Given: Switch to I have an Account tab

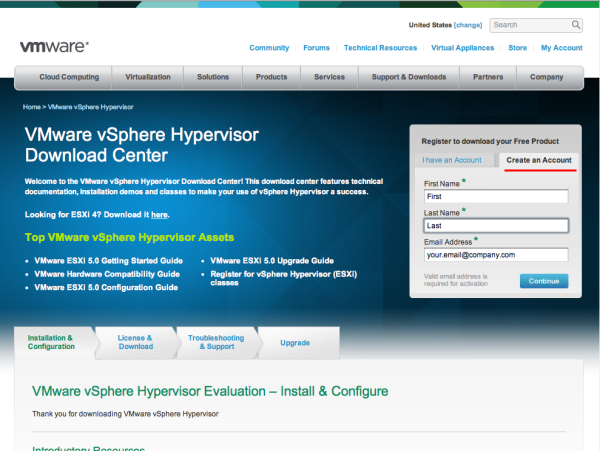Looking at the screenshot, I should pyautogui.click(x=452, y=160).
